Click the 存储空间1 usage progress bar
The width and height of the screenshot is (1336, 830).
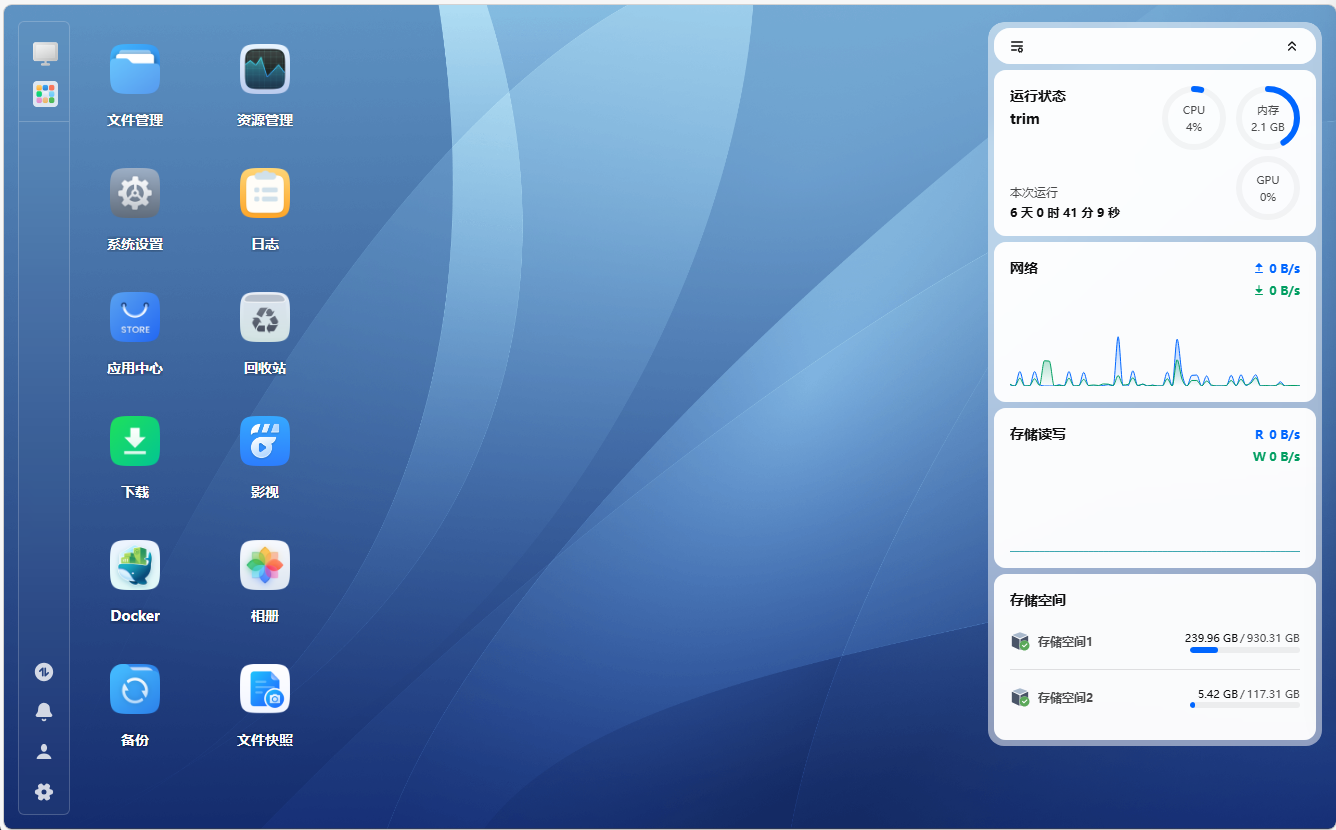(x=1245, y=650)
